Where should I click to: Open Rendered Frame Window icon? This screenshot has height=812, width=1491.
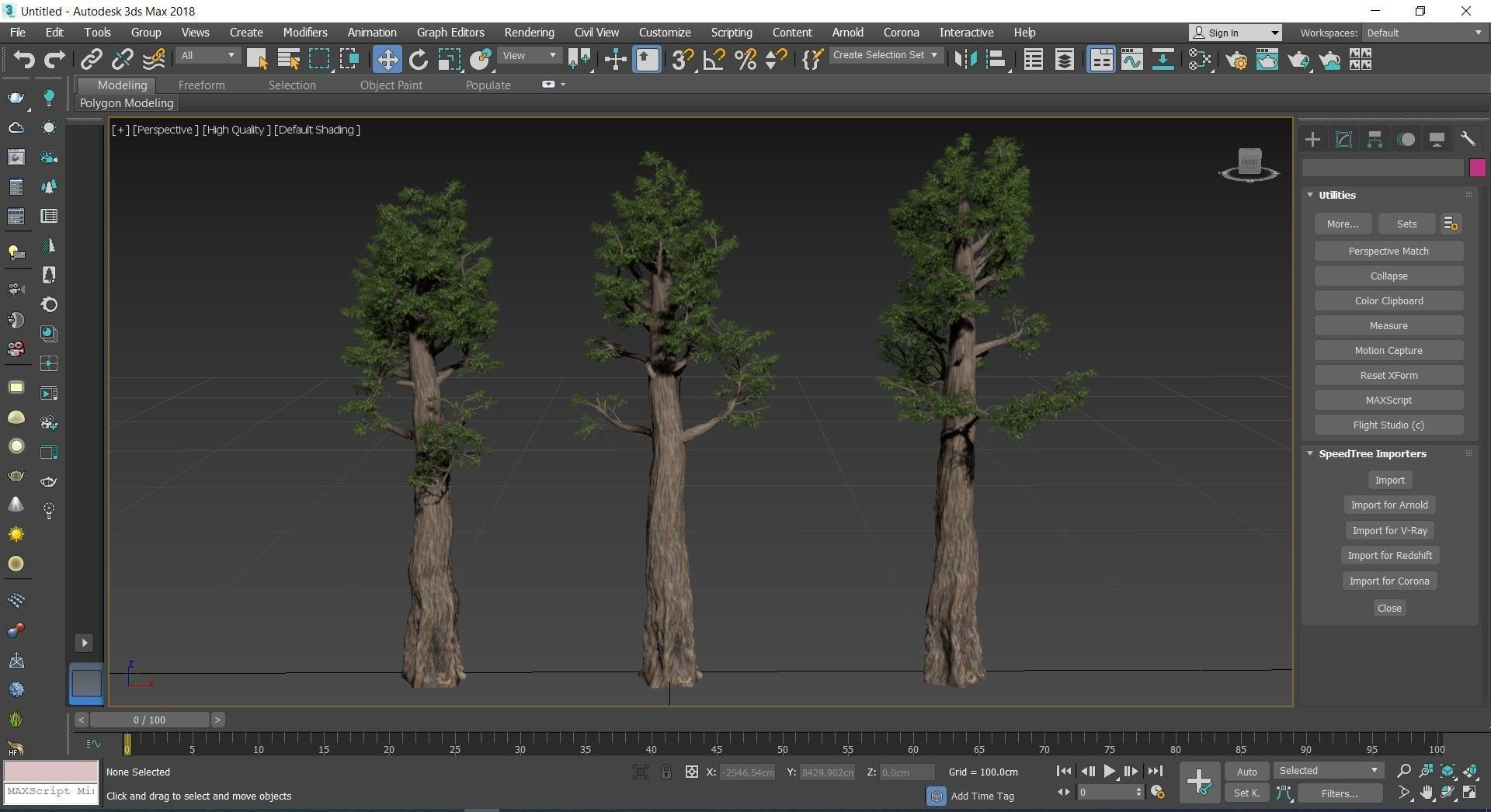pyautogui.click(x=1267, y=59)
